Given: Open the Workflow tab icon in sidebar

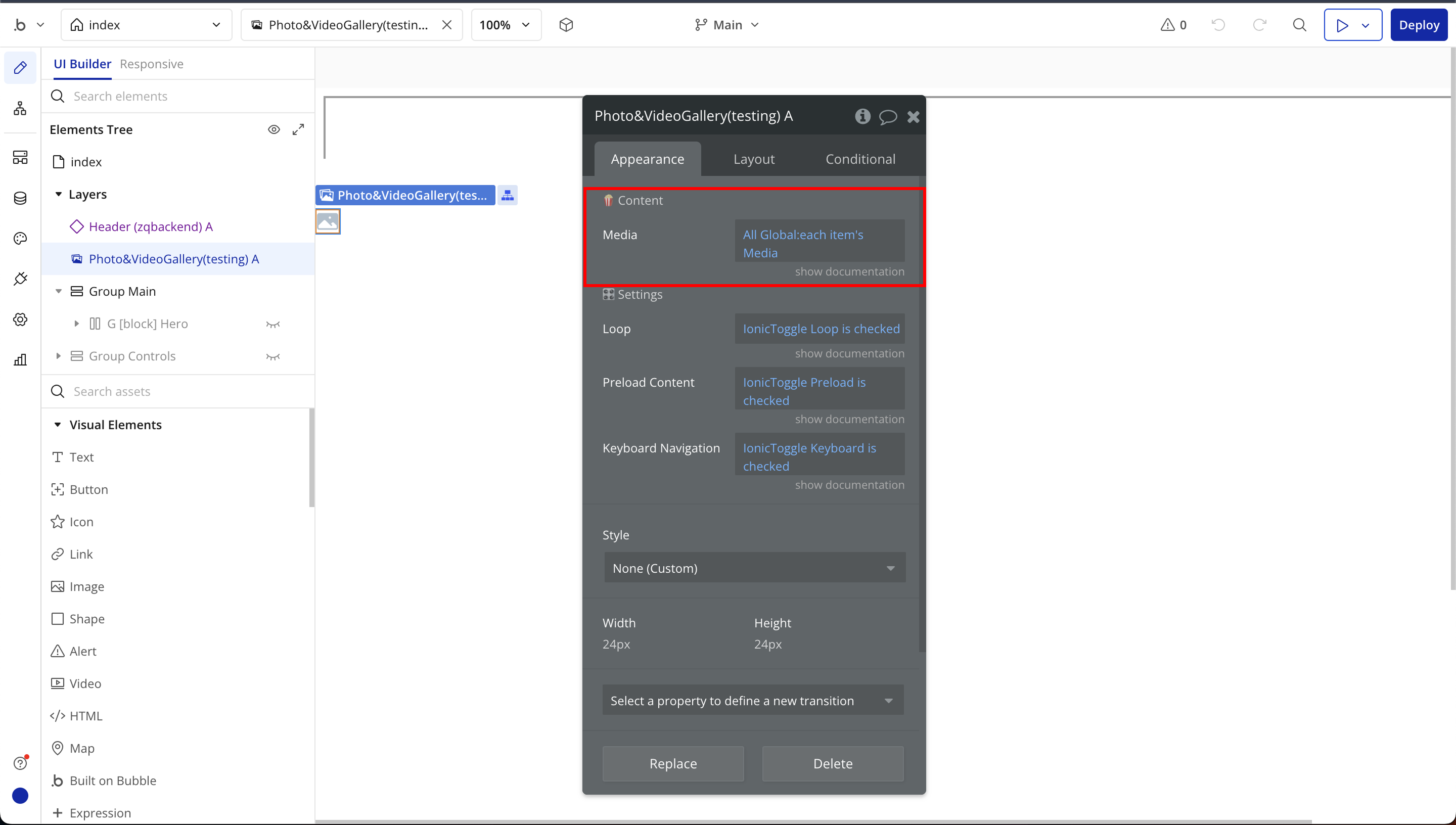Looking at the screenshot, I should (x=20, y=108).
